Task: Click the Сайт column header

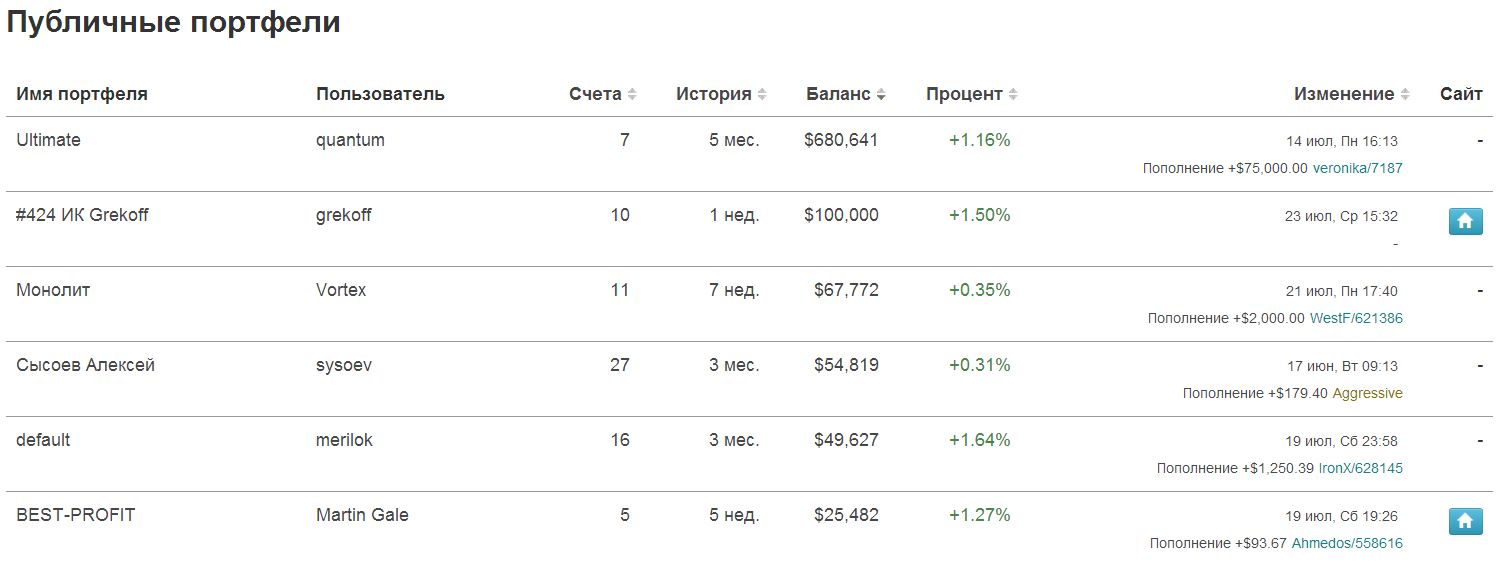Action: coord(1461,94)
